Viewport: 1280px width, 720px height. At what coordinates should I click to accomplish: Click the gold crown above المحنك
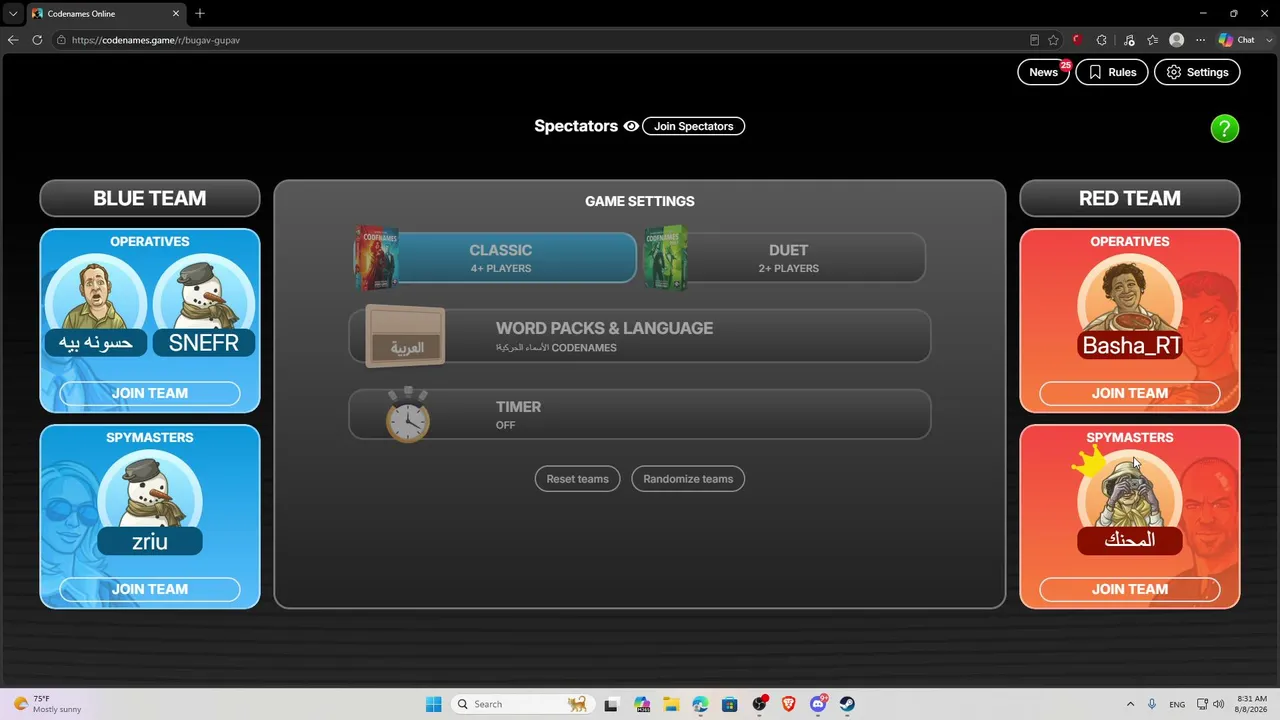(1089, 462)
